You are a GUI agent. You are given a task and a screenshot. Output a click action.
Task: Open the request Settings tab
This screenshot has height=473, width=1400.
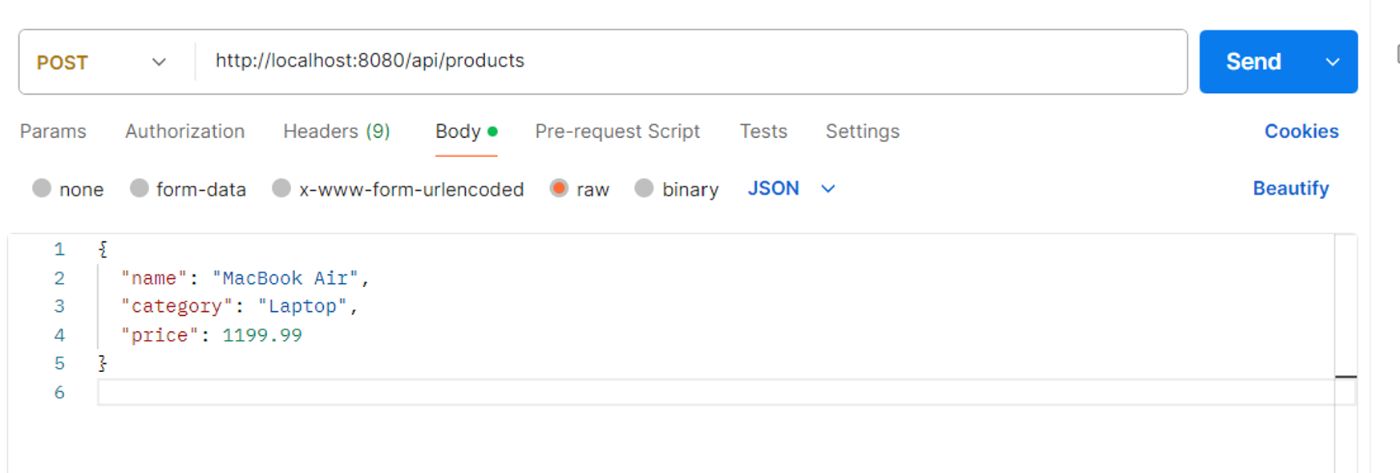[862, 131]
